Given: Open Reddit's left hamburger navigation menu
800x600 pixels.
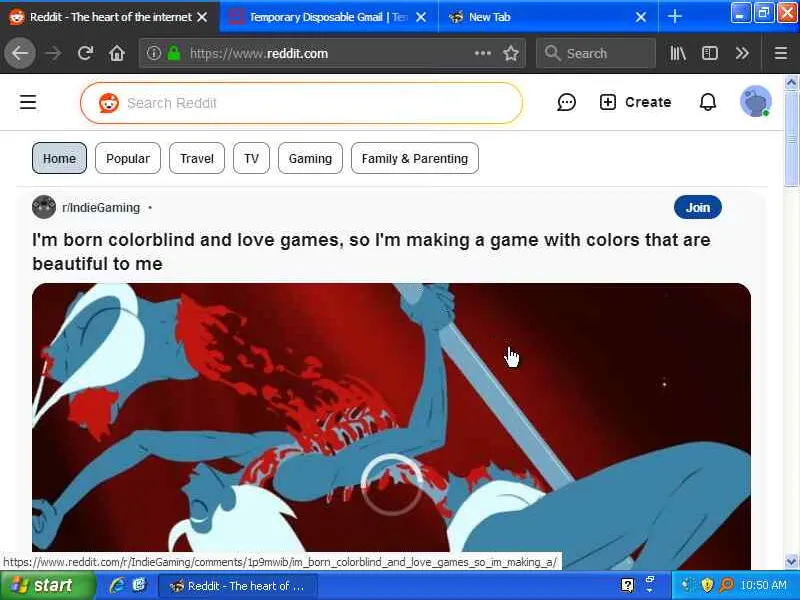Looking at the screenshot, I should click(28, 102).
